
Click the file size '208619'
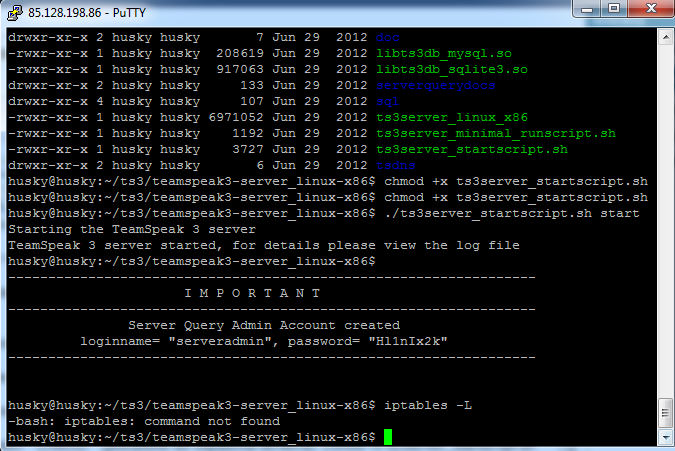(x=240, y=53)
